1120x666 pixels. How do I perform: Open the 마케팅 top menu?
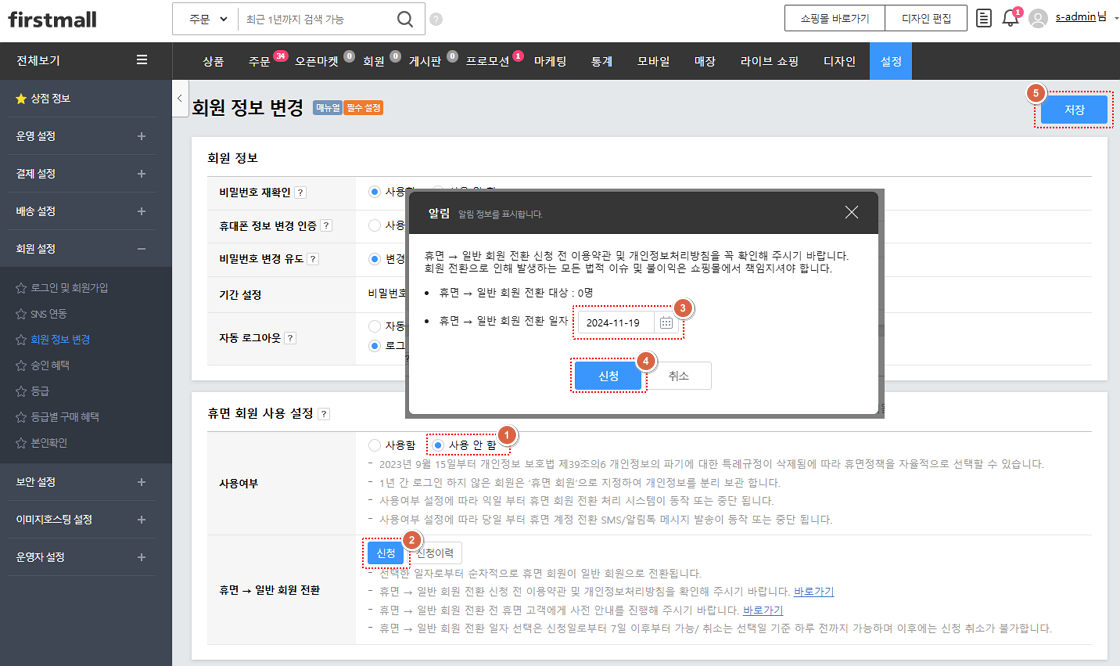tap(550, 61)
